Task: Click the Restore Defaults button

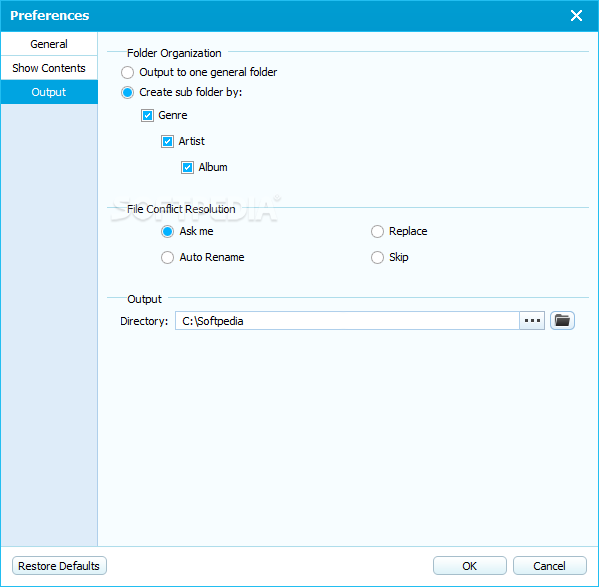Action: tap(59, 566)
